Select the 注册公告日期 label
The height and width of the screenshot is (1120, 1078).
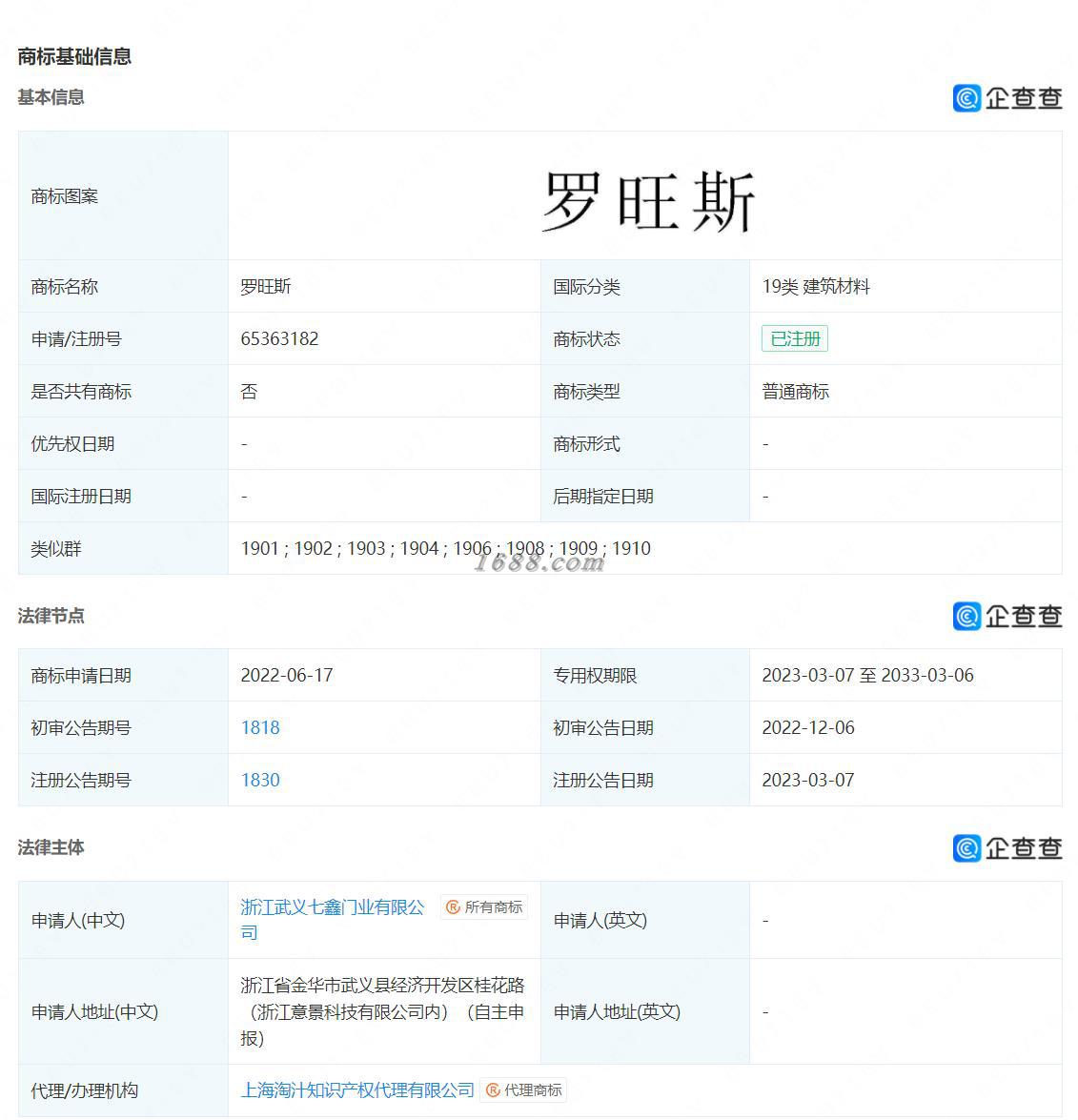pos(603,780)
